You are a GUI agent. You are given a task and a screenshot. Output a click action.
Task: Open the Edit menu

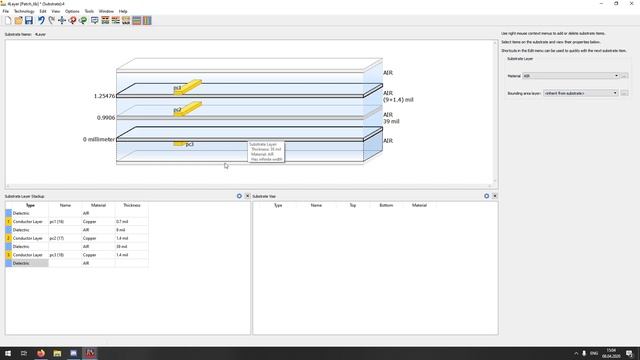43,11
